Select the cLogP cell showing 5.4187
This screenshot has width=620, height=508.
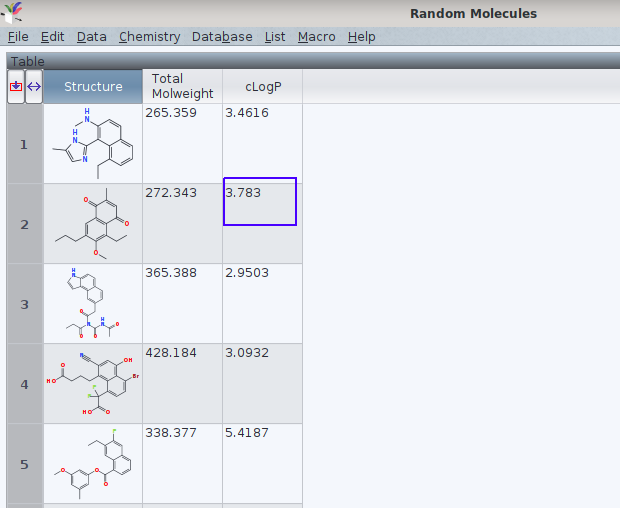(262, 463)
